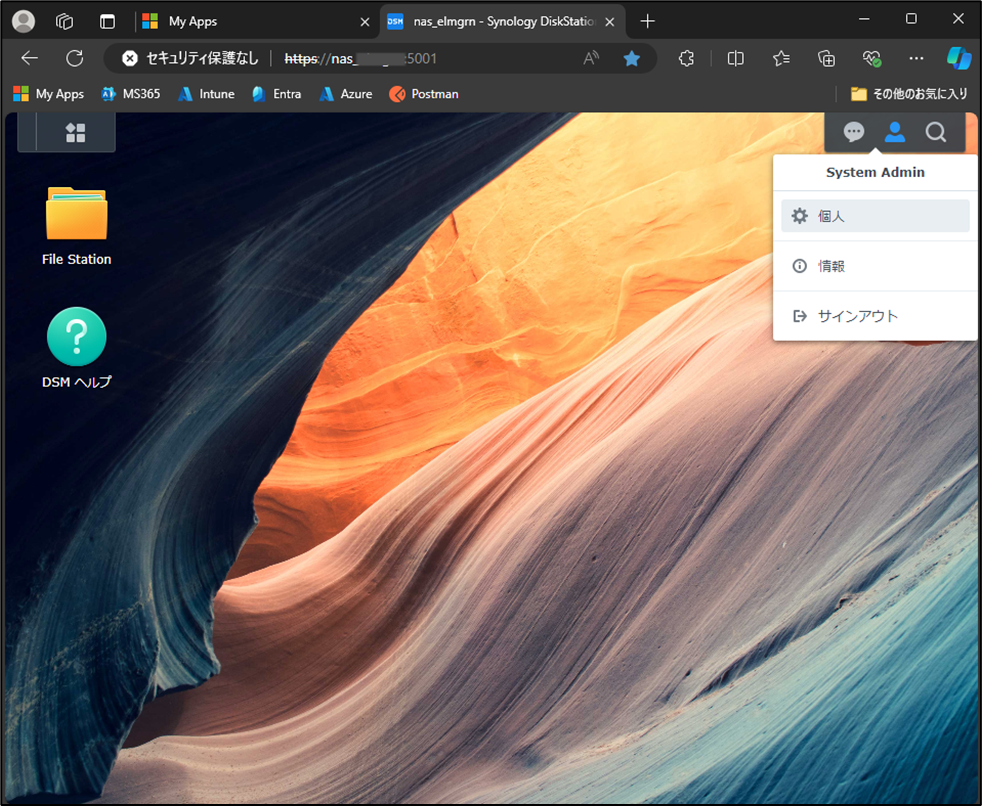Open Azure bookmark
982x806 pixels.
(x=346, y=94)
